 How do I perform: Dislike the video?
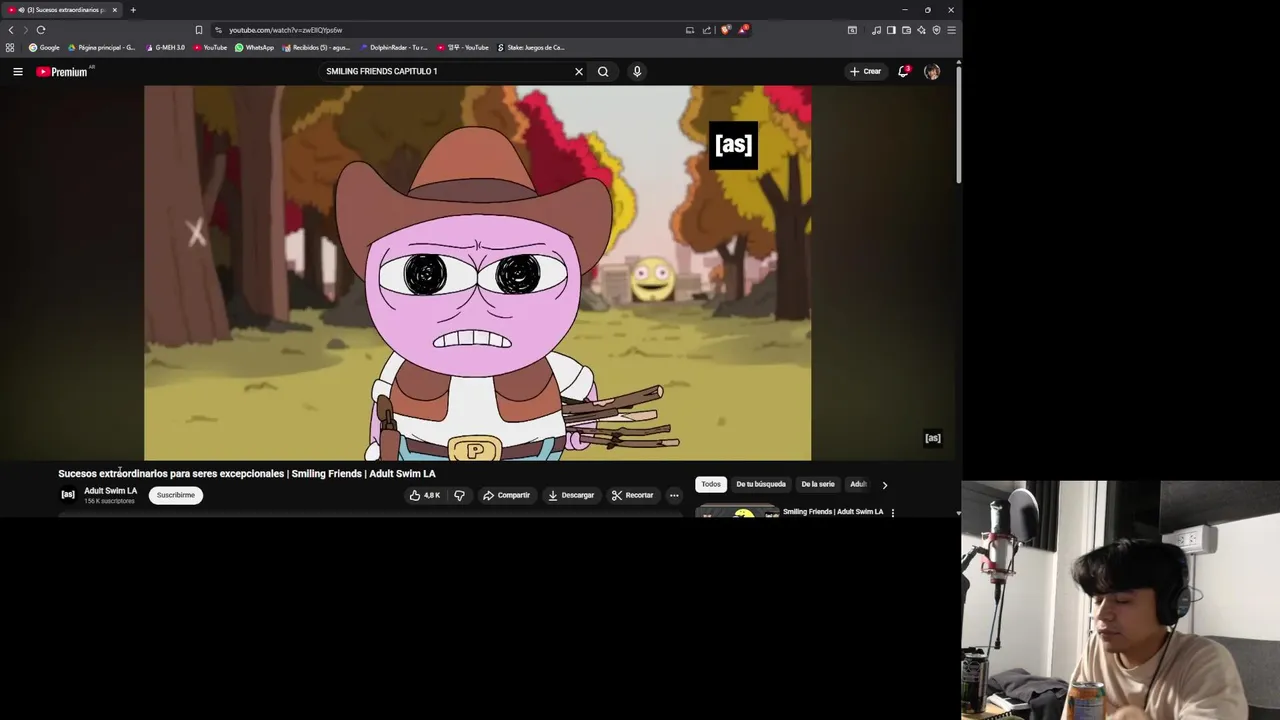click(459, 495)
